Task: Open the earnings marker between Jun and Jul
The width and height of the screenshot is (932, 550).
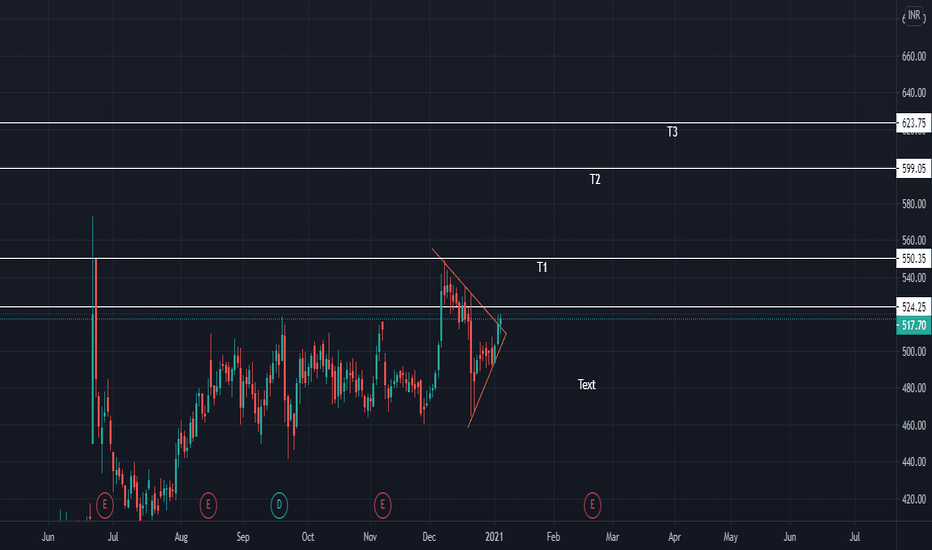Action: [105, 505]
